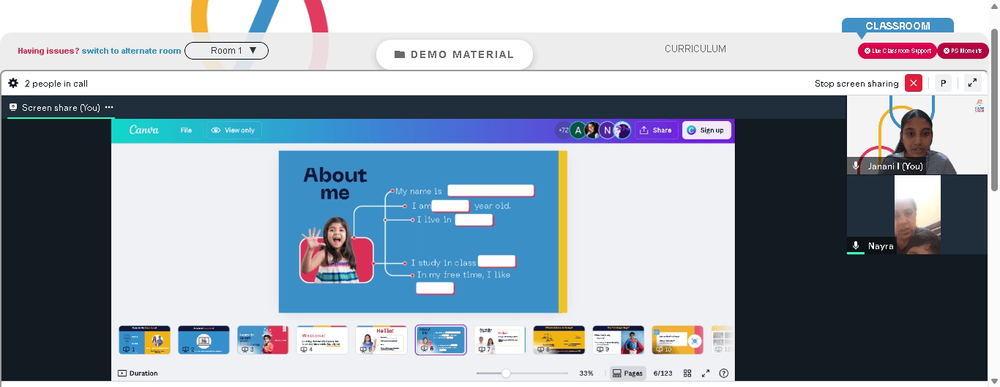Click the I study in class blank field

point(497,261)
